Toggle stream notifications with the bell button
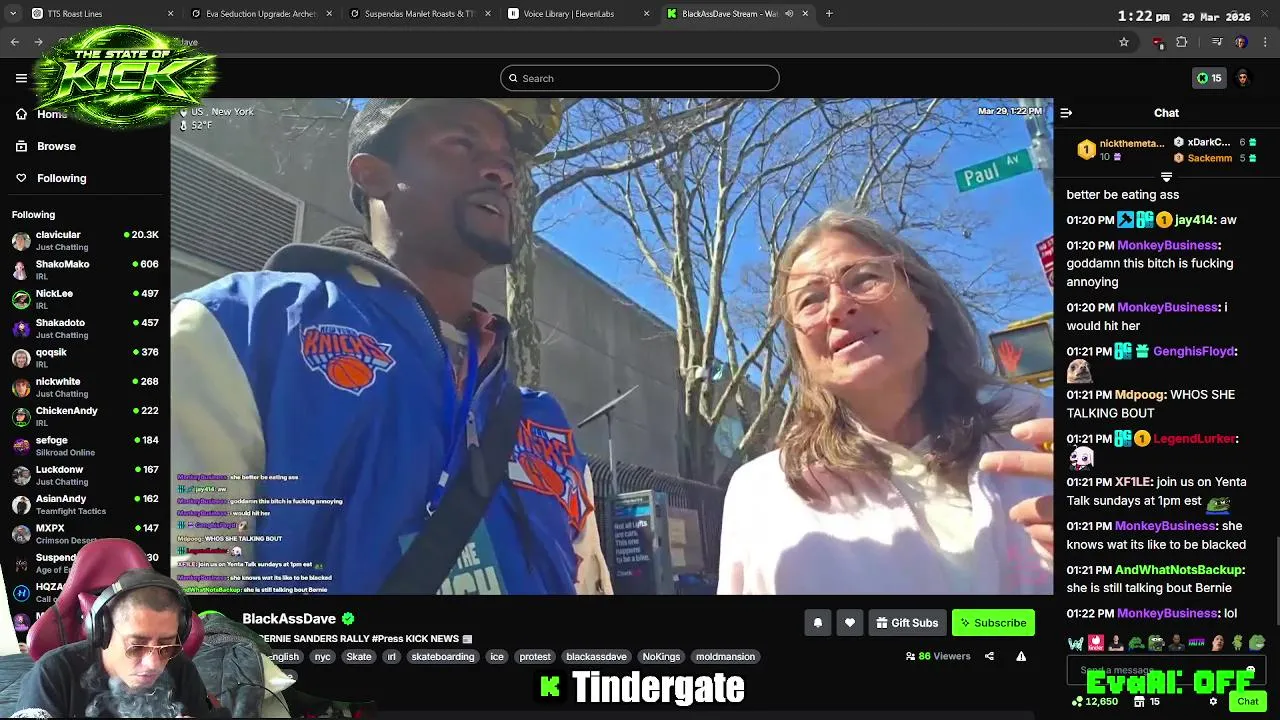 pyautogui.click(x=817, y=623)
